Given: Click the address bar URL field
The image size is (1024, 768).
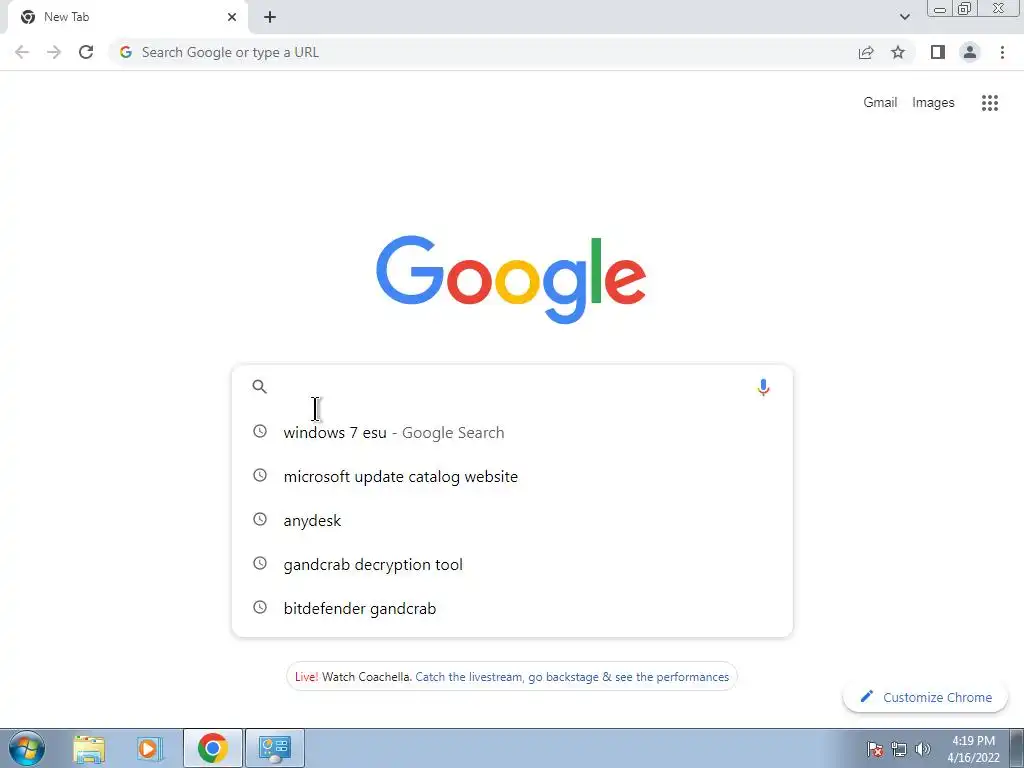Looking at the screenshot, I should [483, 52].
